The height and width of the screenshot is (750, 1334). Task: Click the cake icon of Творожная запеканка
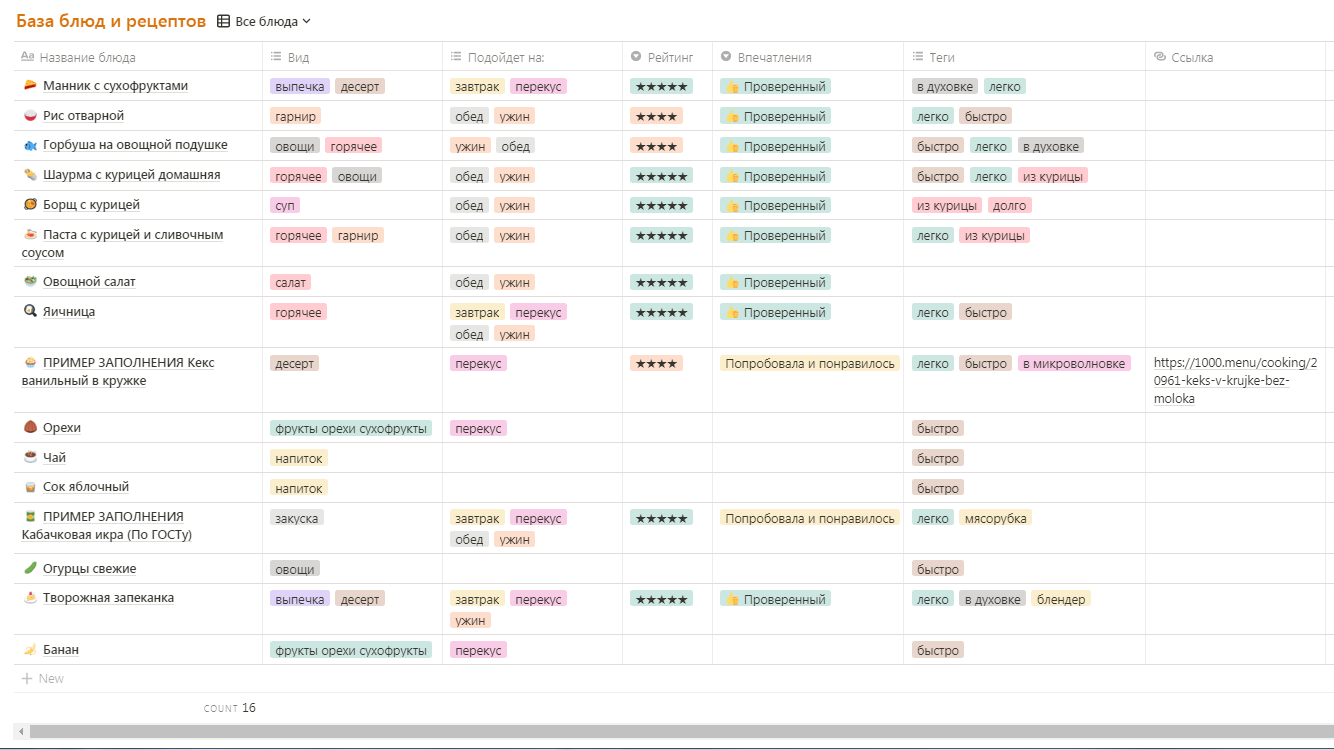[x=30, y=598]
